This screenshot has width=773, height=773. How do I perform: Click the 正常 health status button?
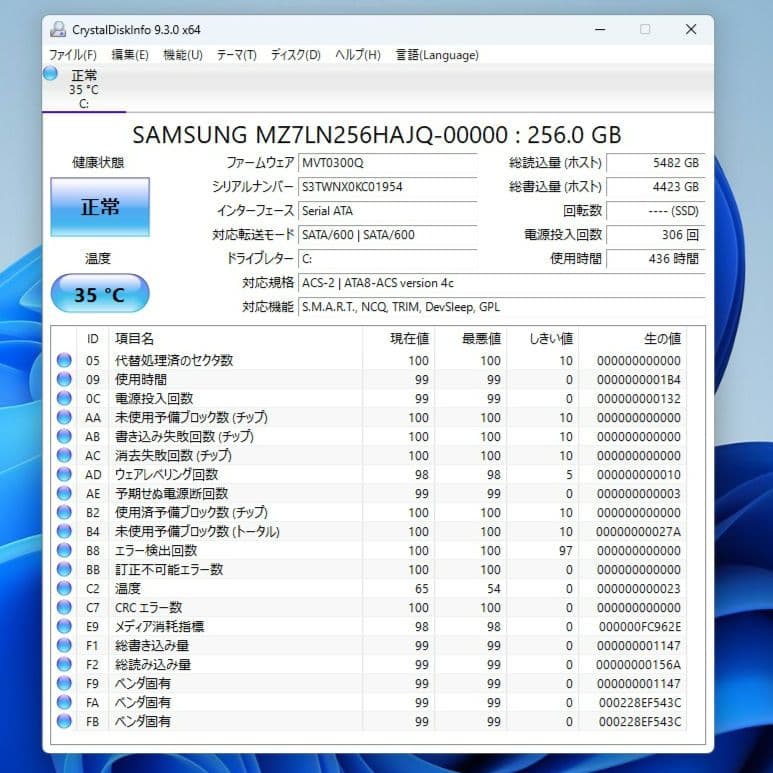pos(100,207)
